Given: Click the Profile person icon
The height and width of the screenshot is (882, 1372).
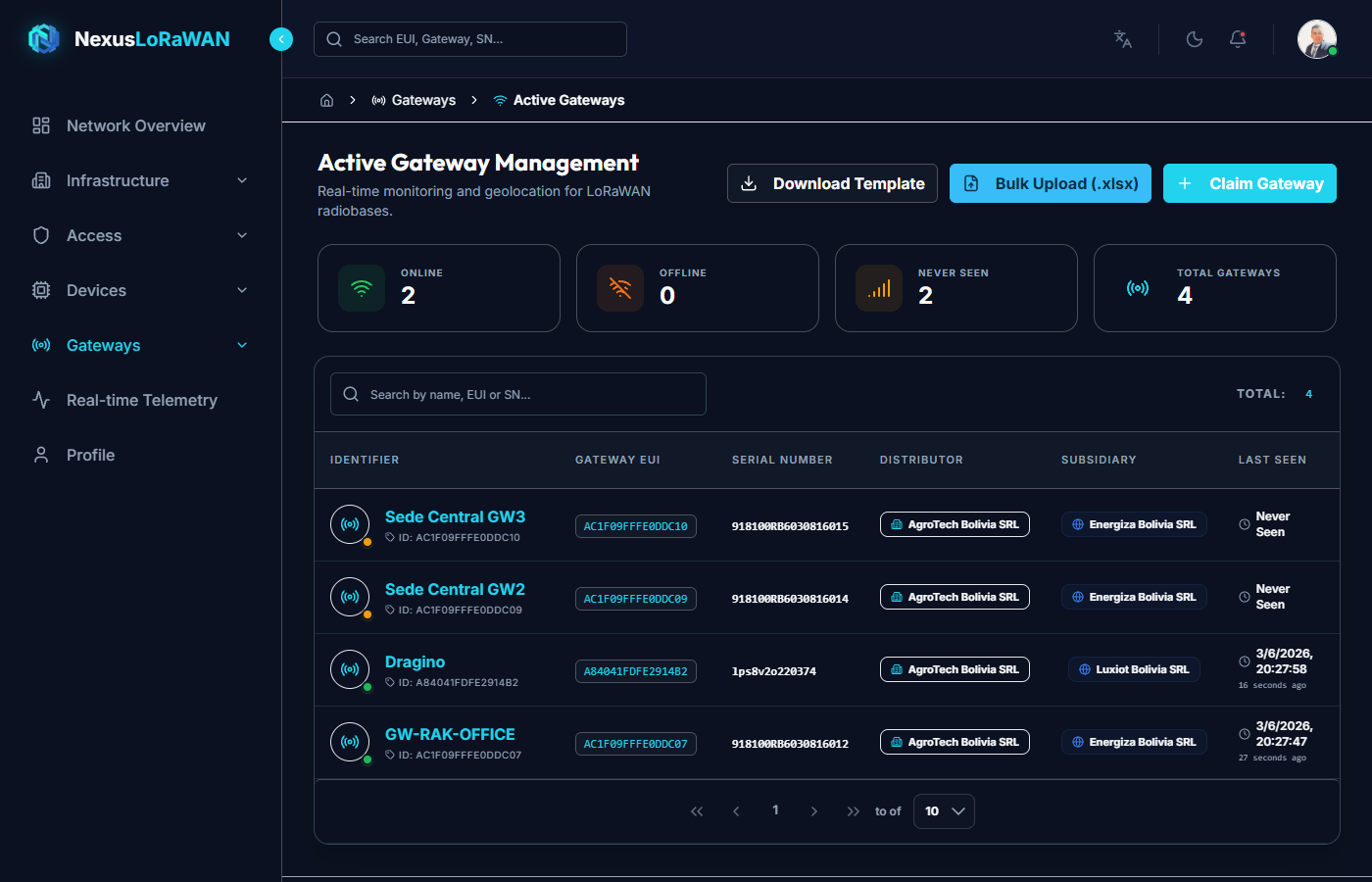Looking at the screenshot, I should point(41,455).
